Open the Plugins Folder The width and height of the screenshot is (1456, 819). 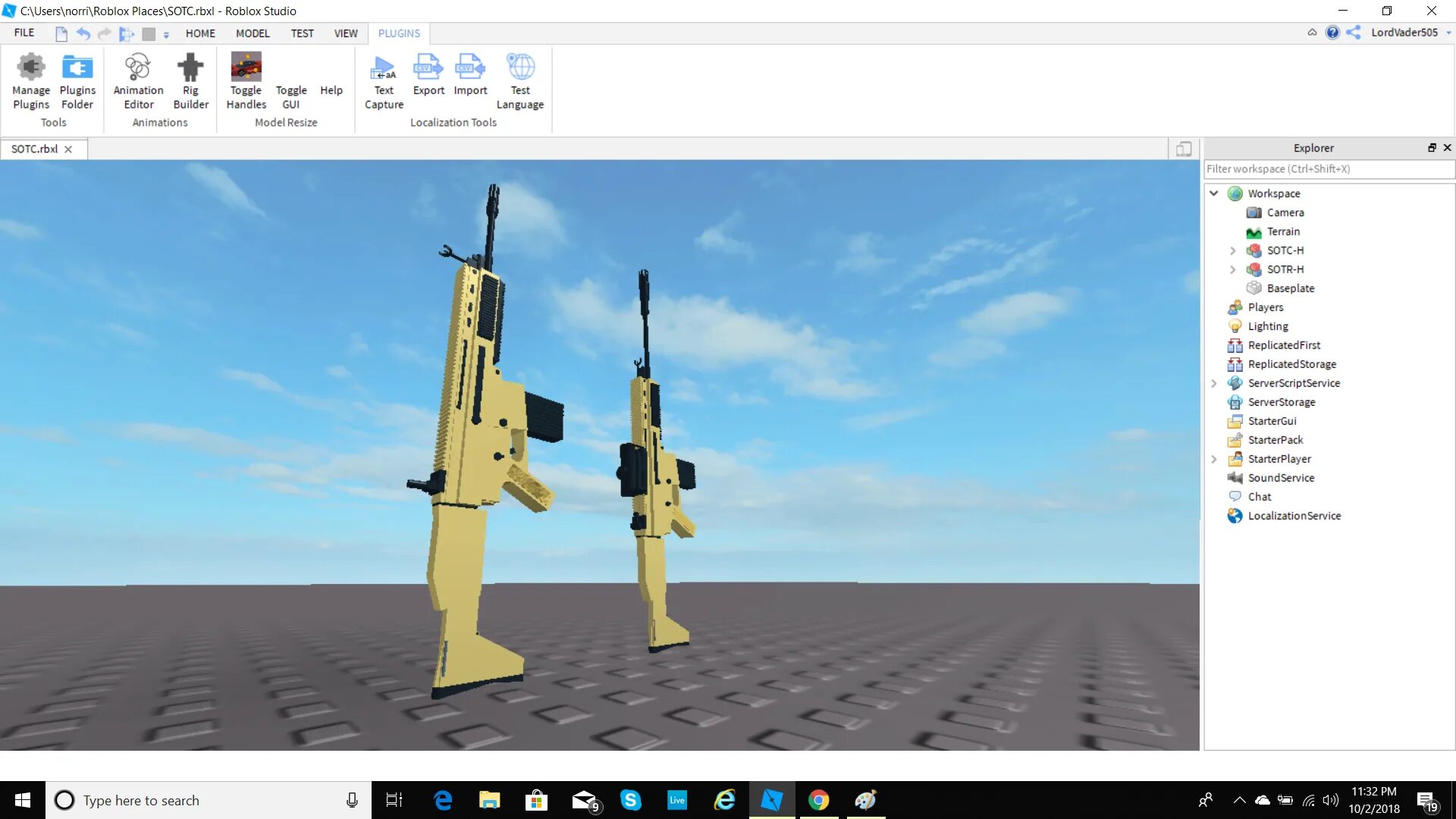[x=77, y=80]
